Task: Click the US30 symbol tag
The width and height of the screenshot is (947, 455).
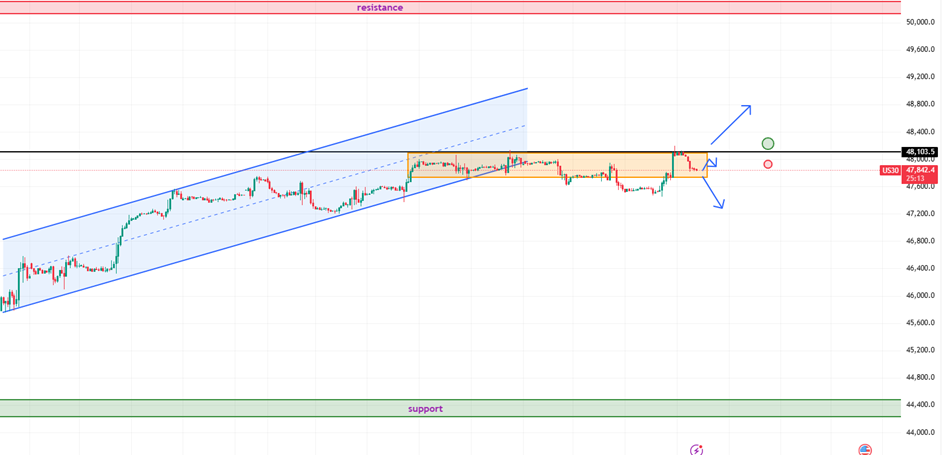Action: tap(890, 171)
